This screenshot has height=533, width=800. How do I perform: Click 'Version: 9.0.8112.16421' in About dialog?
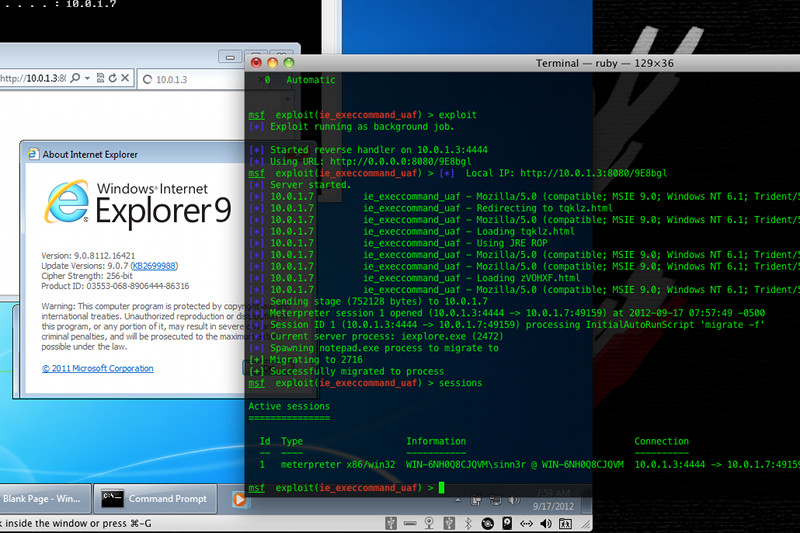(88, 256)
